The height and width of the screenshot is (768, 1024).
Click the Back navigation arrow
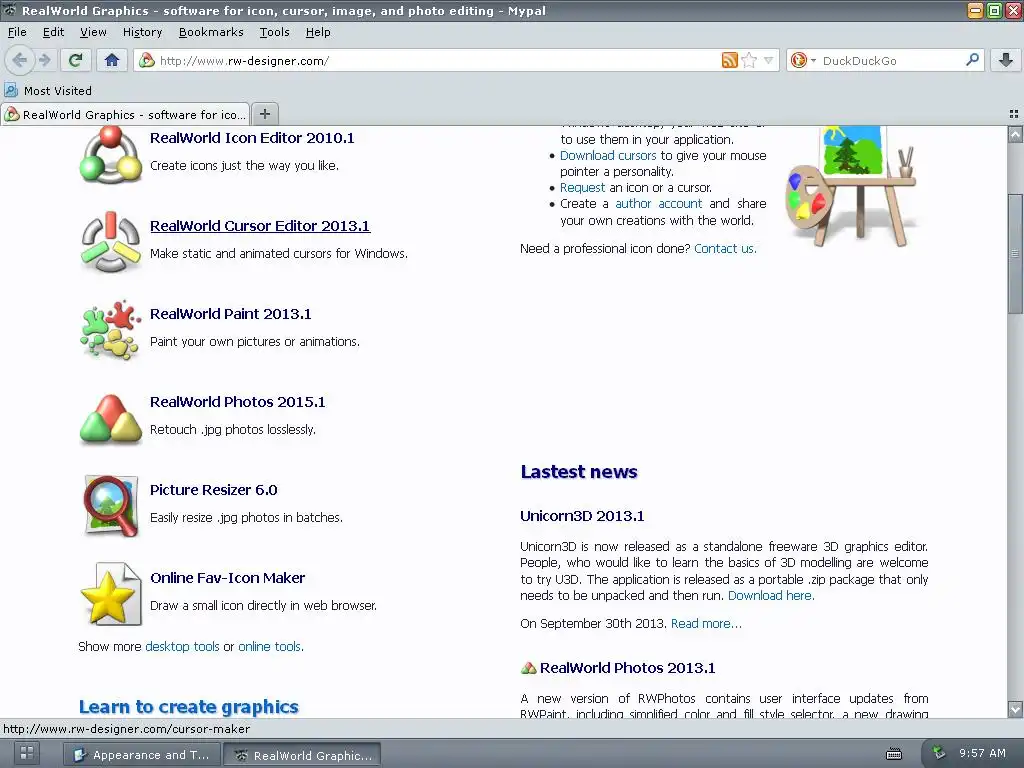tap(20, 60)
